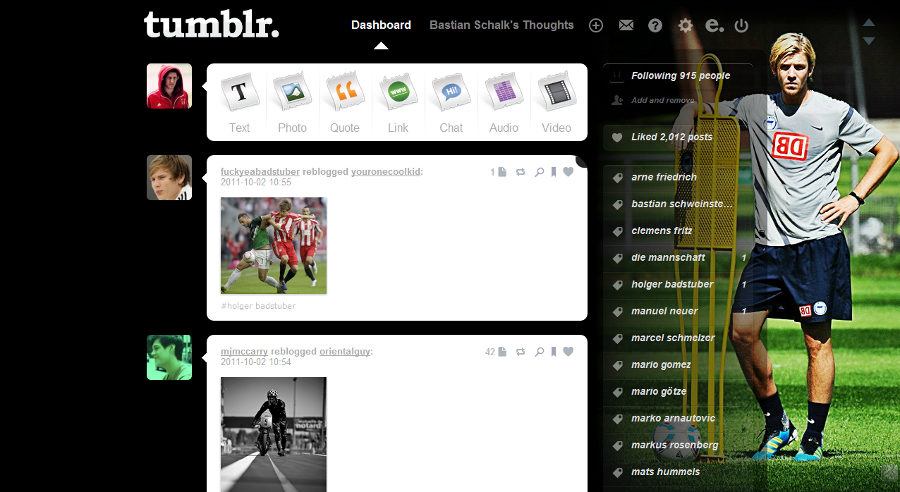The height and width of the screenshot is (492, 900).
Task: Click fuckyeabadstuber's avatar image
Action: [x=169, y=177]
